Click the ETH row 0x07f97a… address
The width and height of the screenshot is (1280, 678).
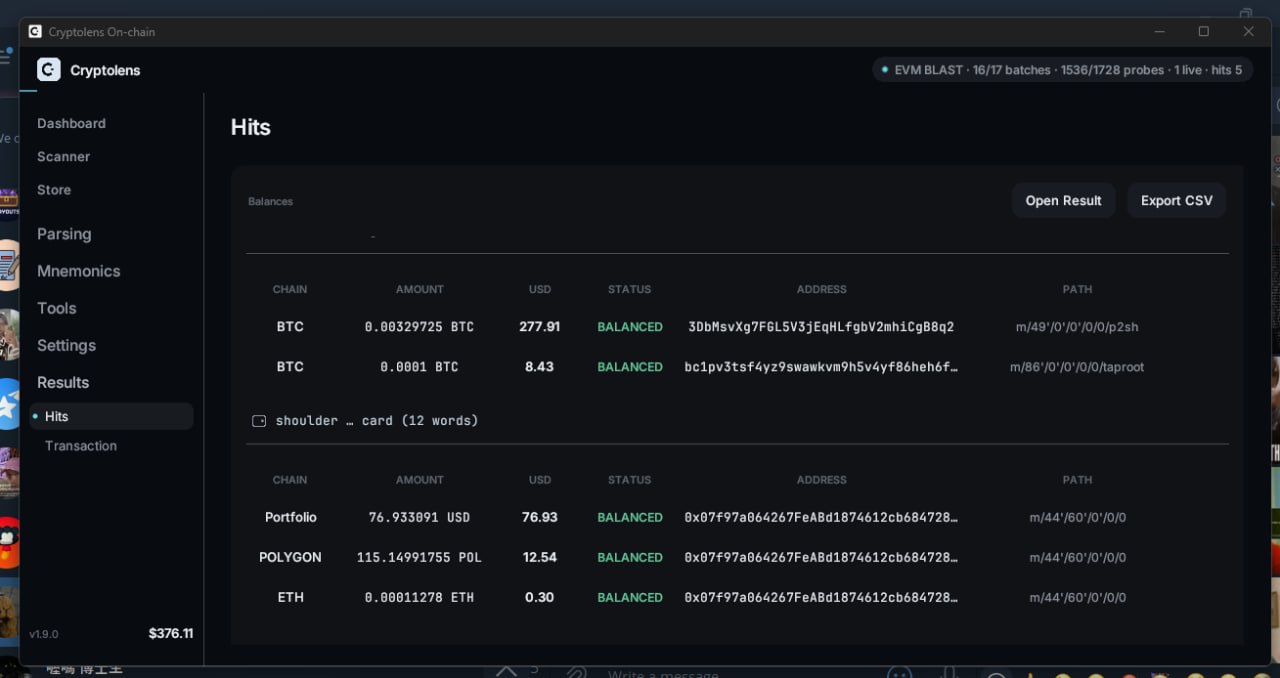[x=821, y=597]
